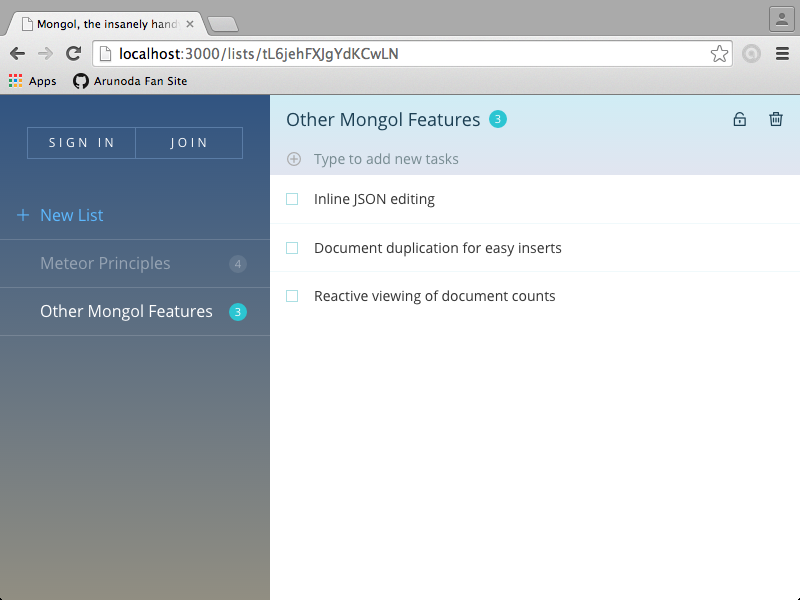The image size is (800, 600).
Task: Click the New List plus icon
Action: [23, 215]
